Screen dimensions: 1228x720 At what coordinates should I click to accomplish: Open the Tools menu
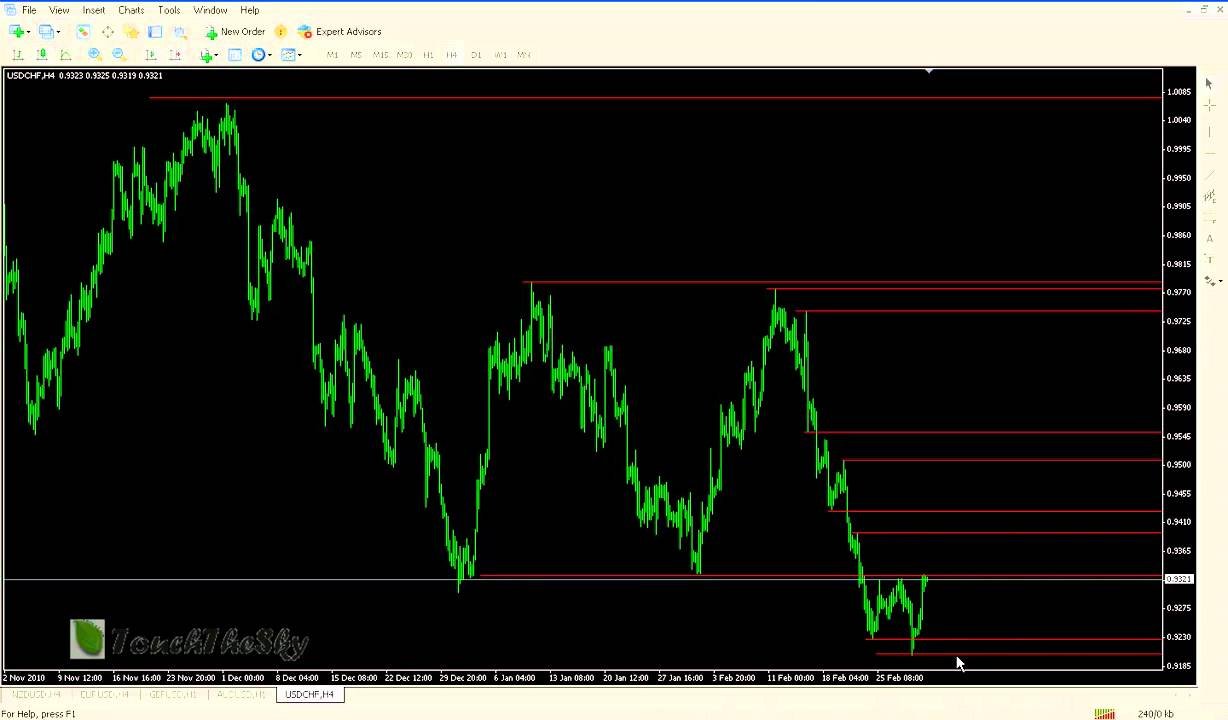pos(169,10)
